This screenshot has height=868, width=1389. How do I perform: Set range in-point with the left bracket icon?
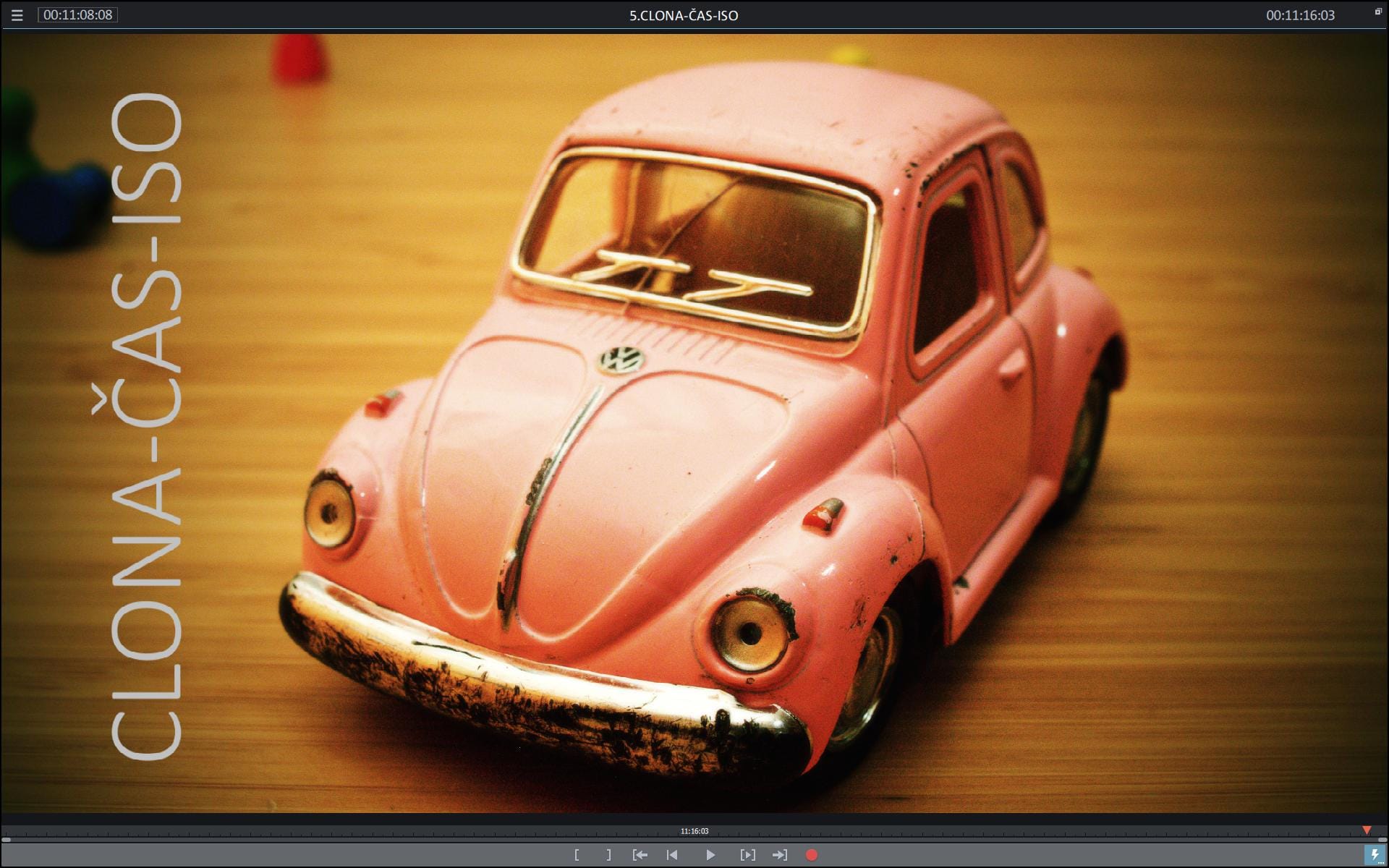[x=577, y=855]
